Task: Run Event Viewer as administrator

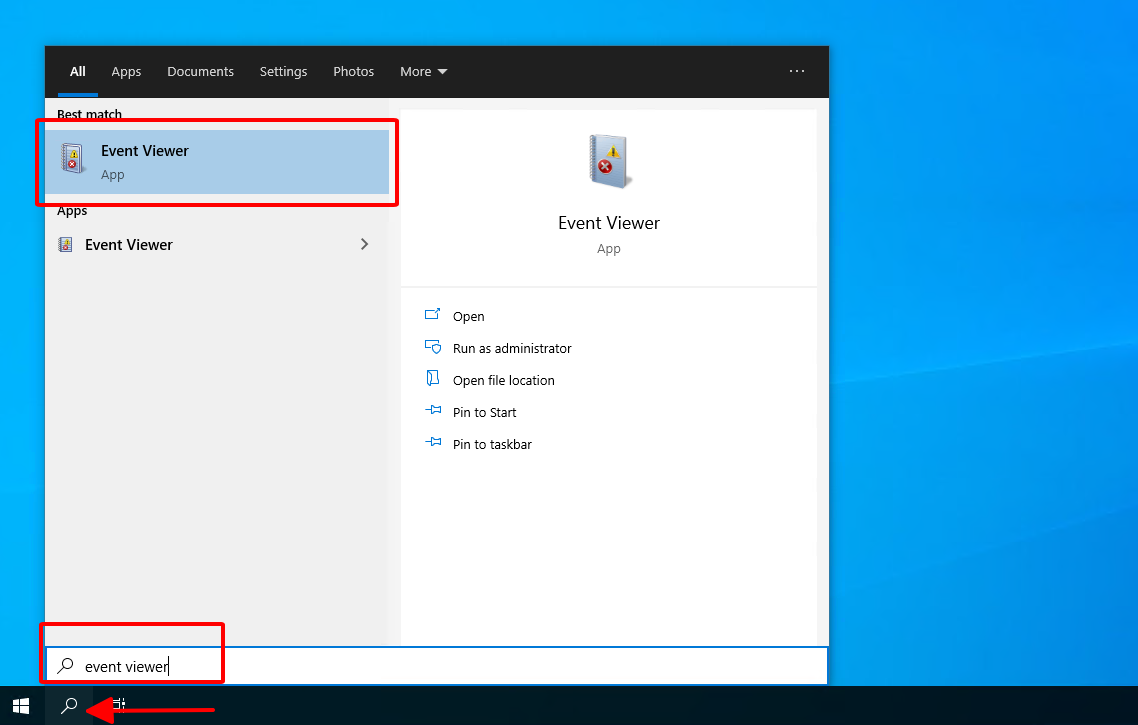Action: click(x=512, y=348)
